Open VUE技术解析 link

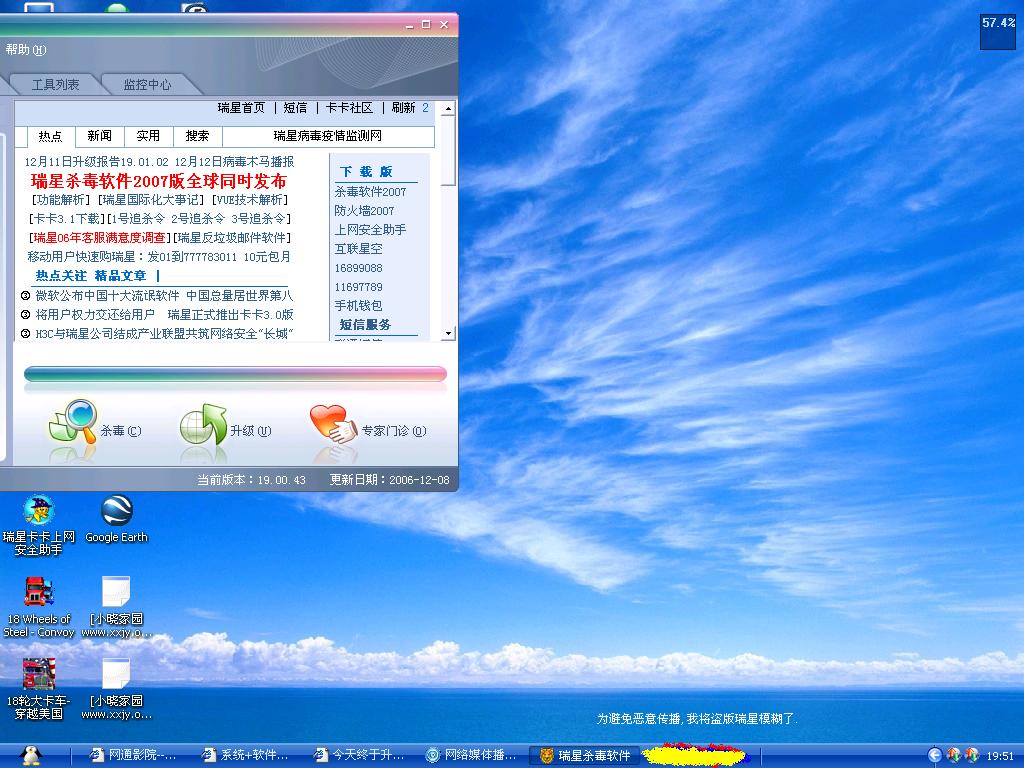251,200
